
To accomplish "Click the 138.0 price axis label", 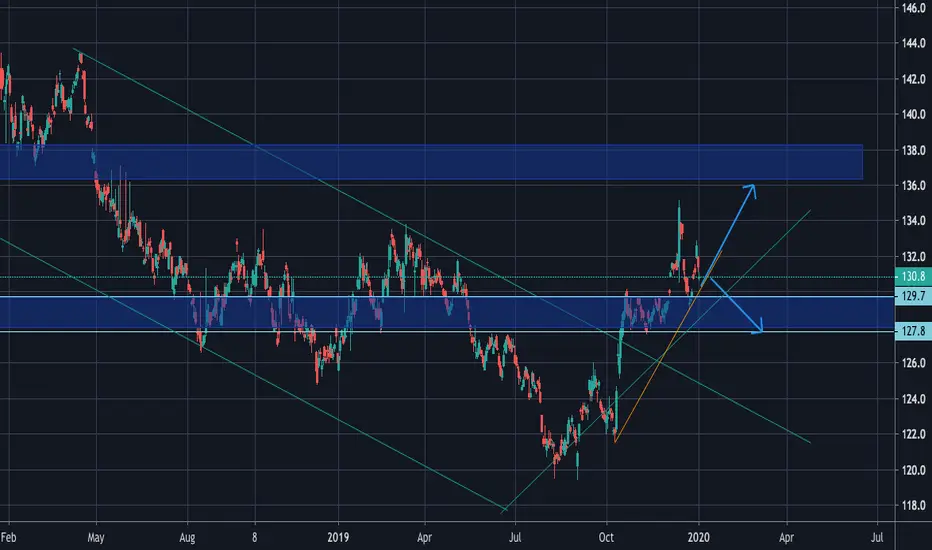I will [x=914, y=150].
